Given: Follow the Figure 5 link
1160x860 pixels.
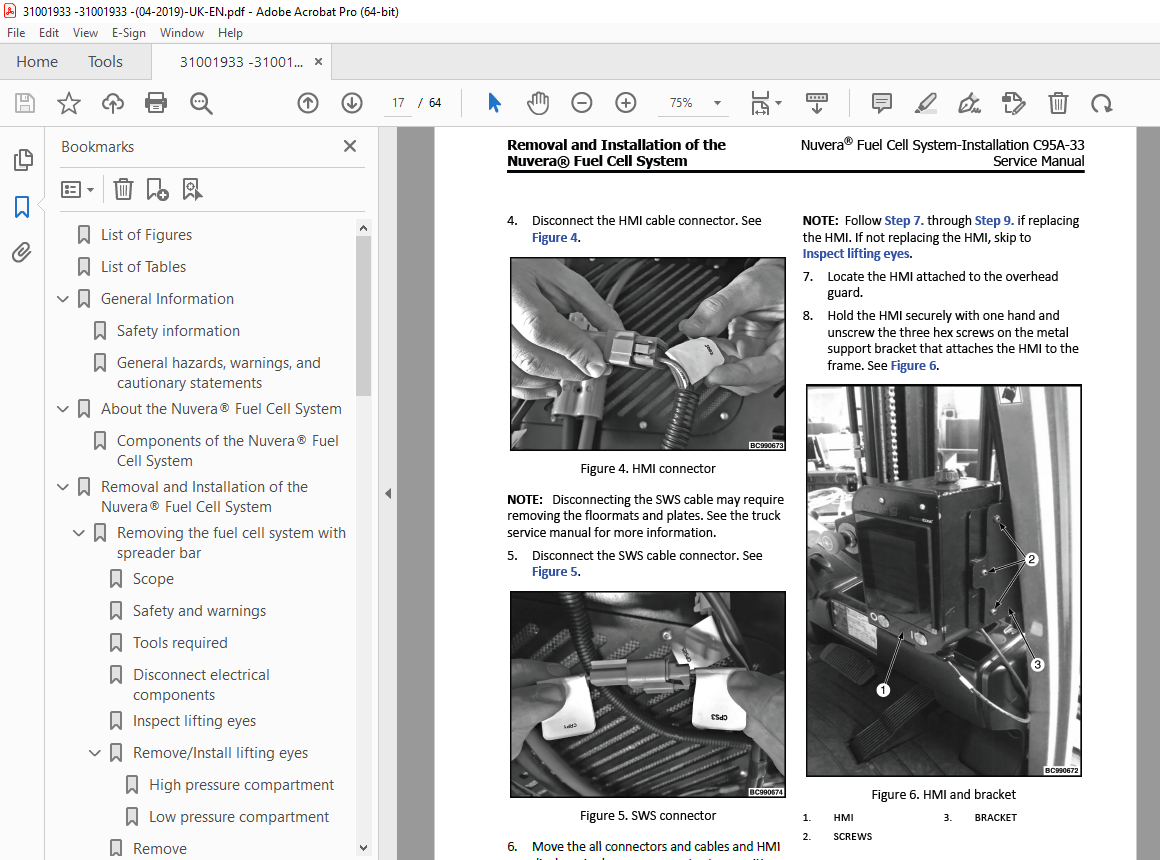Looking at the screenshot, I should (x=555, y=571).
